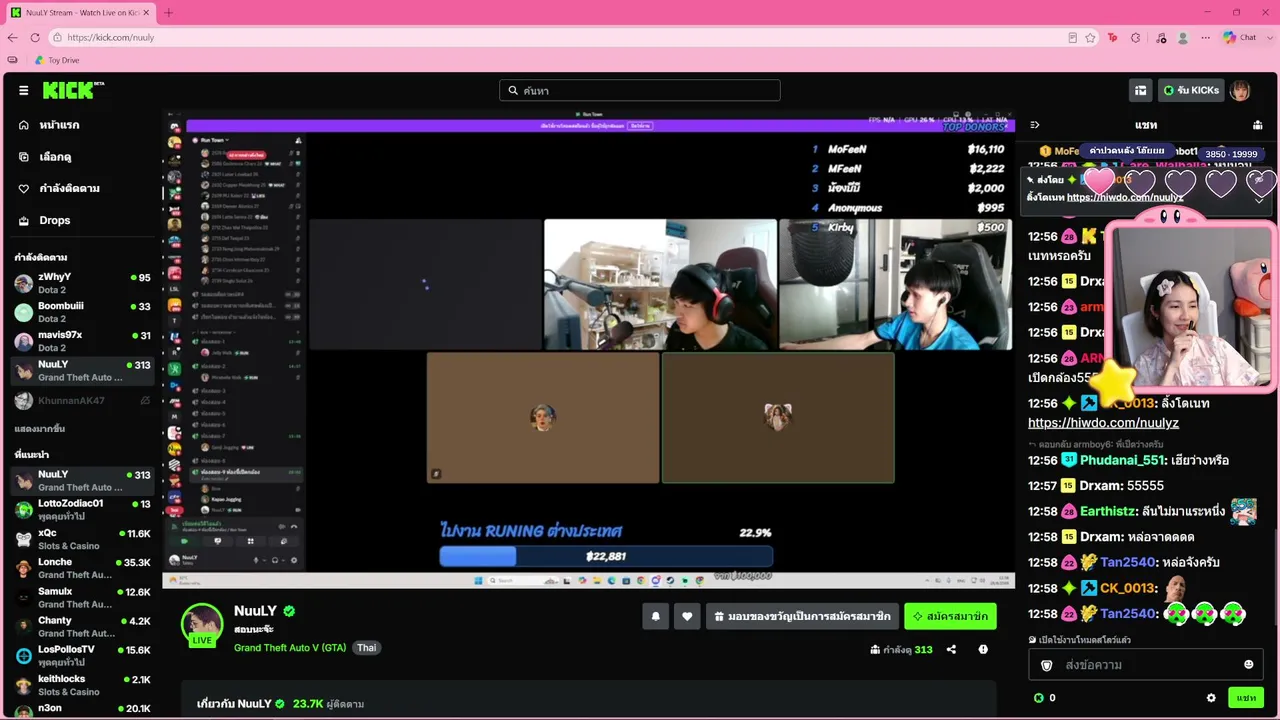
Task: Open recommended channel keithlocks
Action: (82, 685)
